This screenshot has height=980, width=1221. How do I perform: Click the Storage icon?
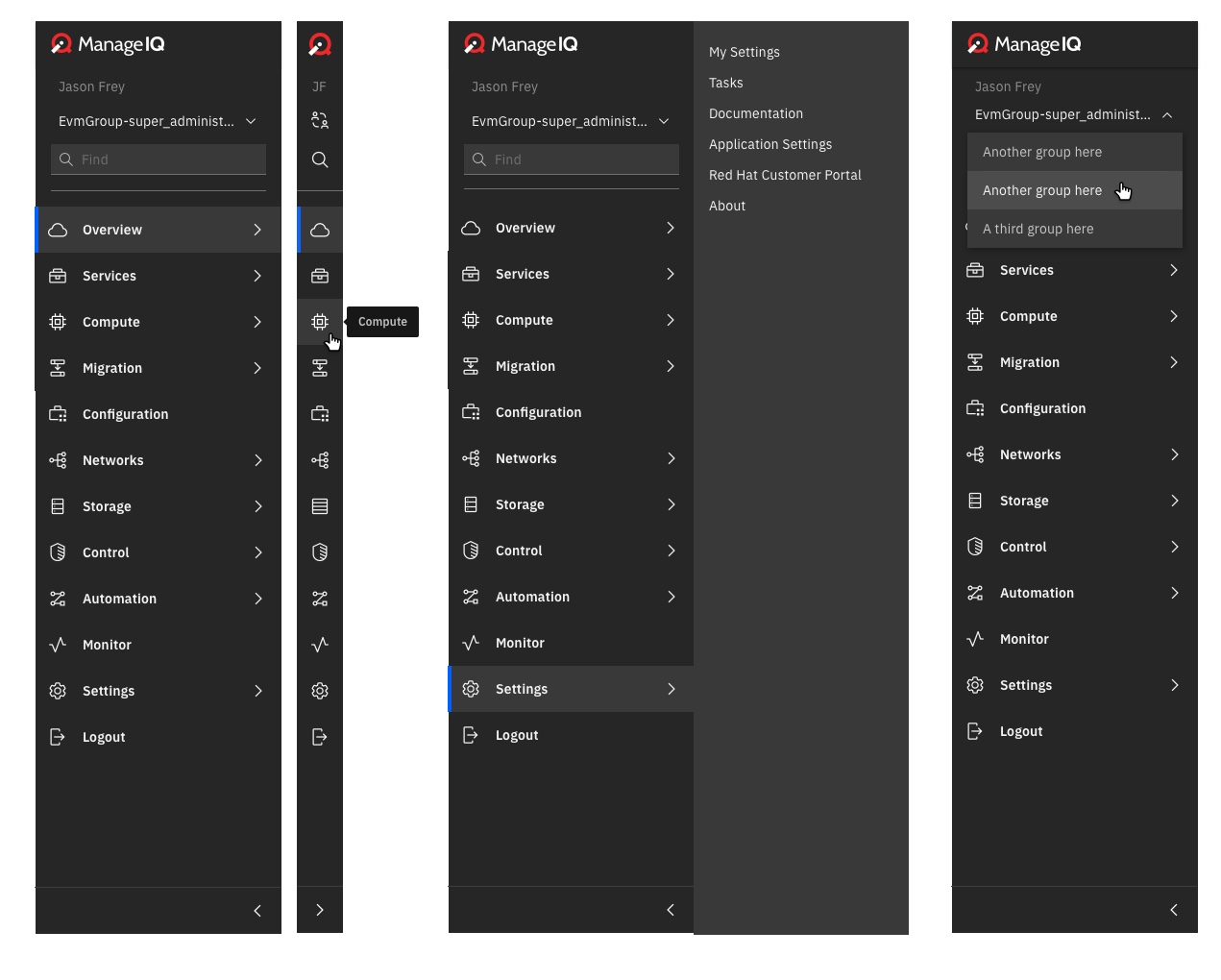[x=57, y=506]
